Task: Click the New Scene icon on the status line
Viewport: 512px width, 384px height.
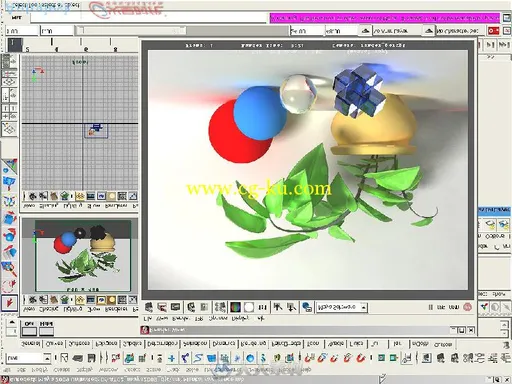Action: pos(64,358)
